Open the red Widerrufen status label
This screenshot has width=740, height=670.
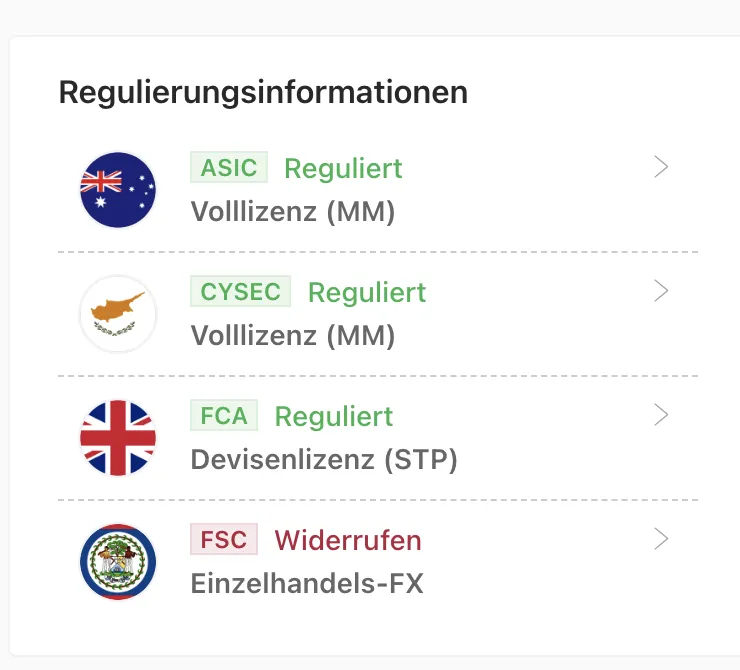(x=348, y=540)
